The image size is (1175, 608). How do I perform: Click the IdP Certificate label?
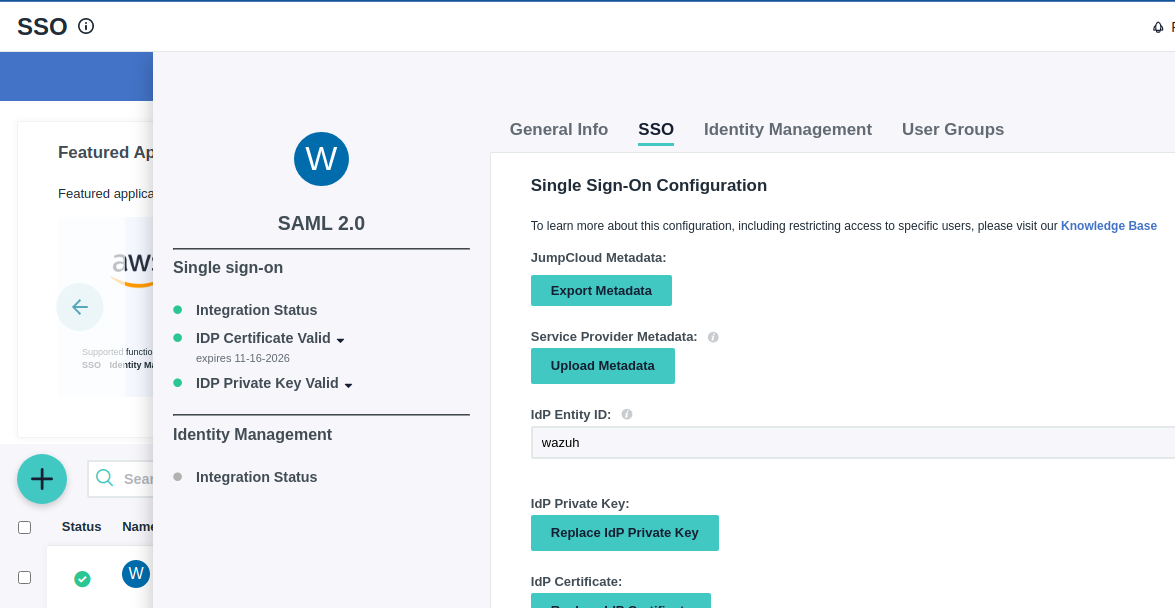(576, 582)
